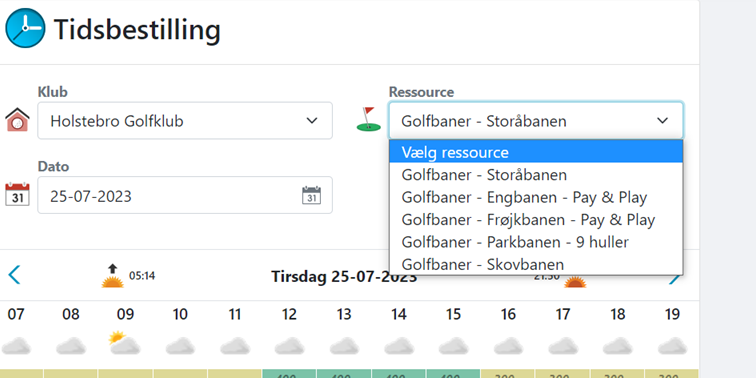Image resolution: width=756 pixels, height=378 pixels.
Task: Choose 'Golfbaner - Frøjkbanen - Pay & Play'
Action: [x=536, y=220]
